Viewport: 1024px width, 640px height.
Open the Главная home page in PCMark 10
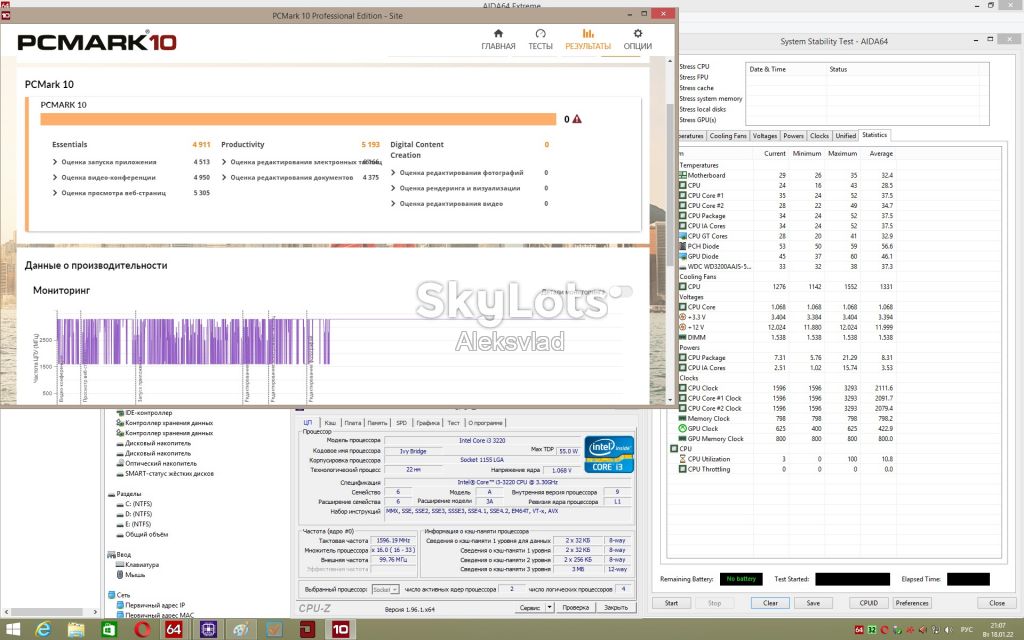tap(498, 40)
